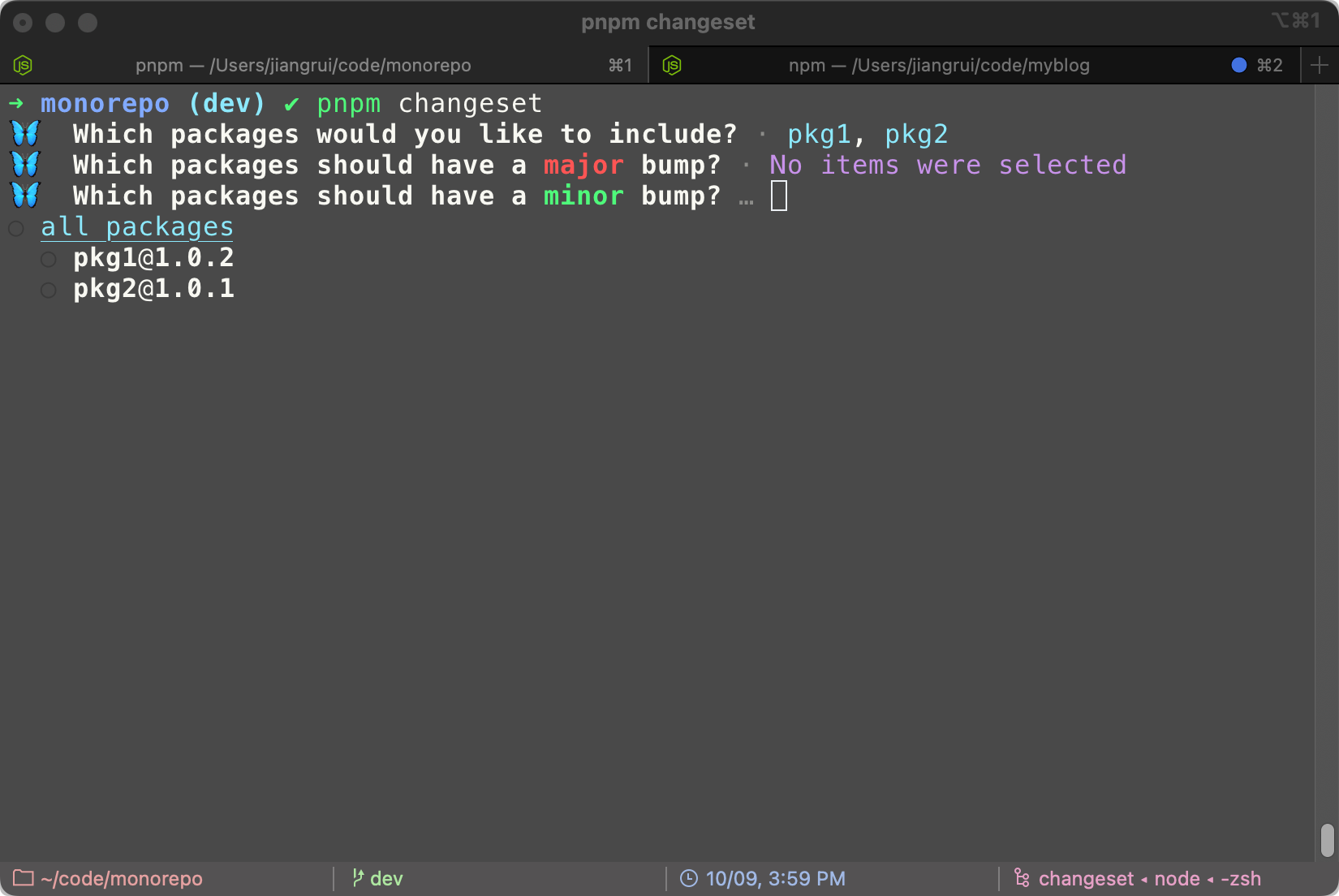The image size is (1339, 896).
Task: Select the pkg1@1.0.2 option
Action: click(49, 259)
